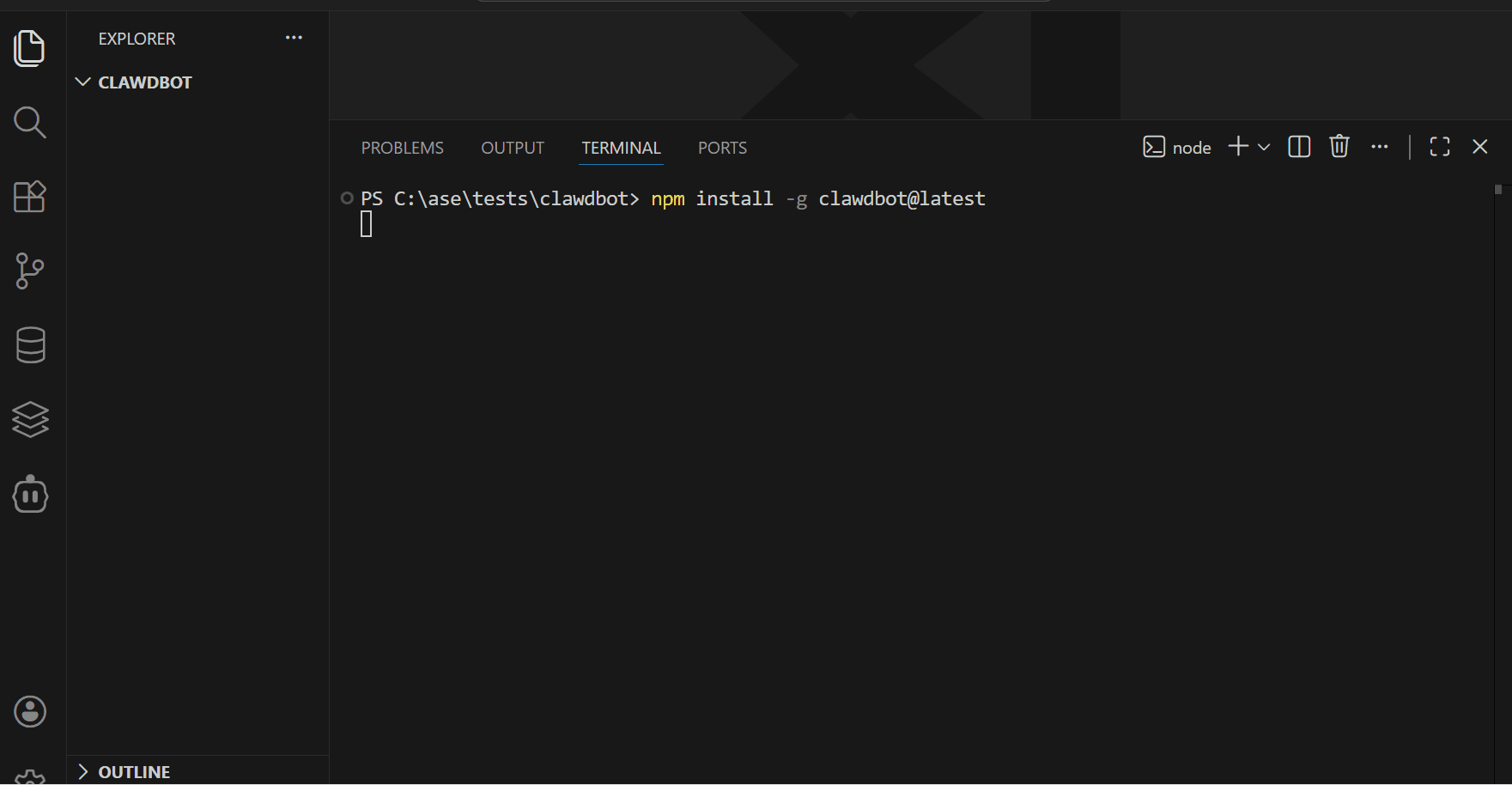Toggle maximized terminal panel size
This screenshot has width=1512, height=785.
tap(1440, 147)
